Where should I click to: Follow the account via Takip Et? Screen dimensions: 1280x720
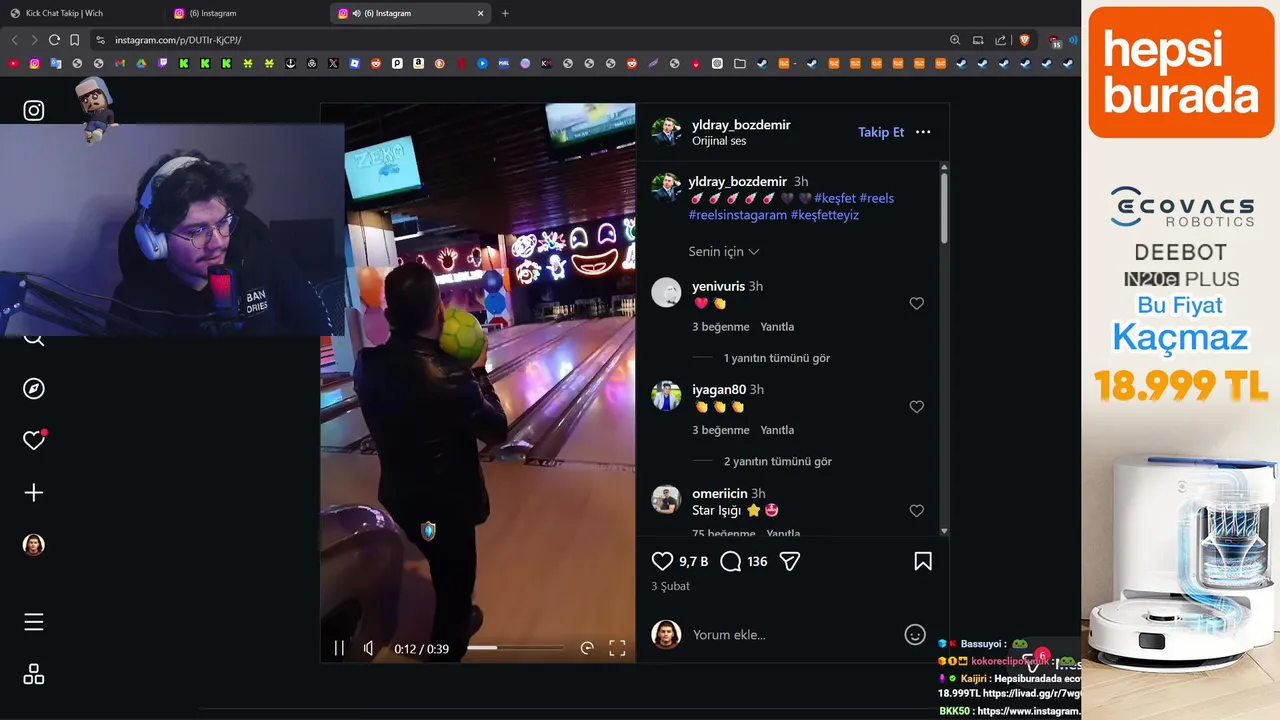coord(881,132)
